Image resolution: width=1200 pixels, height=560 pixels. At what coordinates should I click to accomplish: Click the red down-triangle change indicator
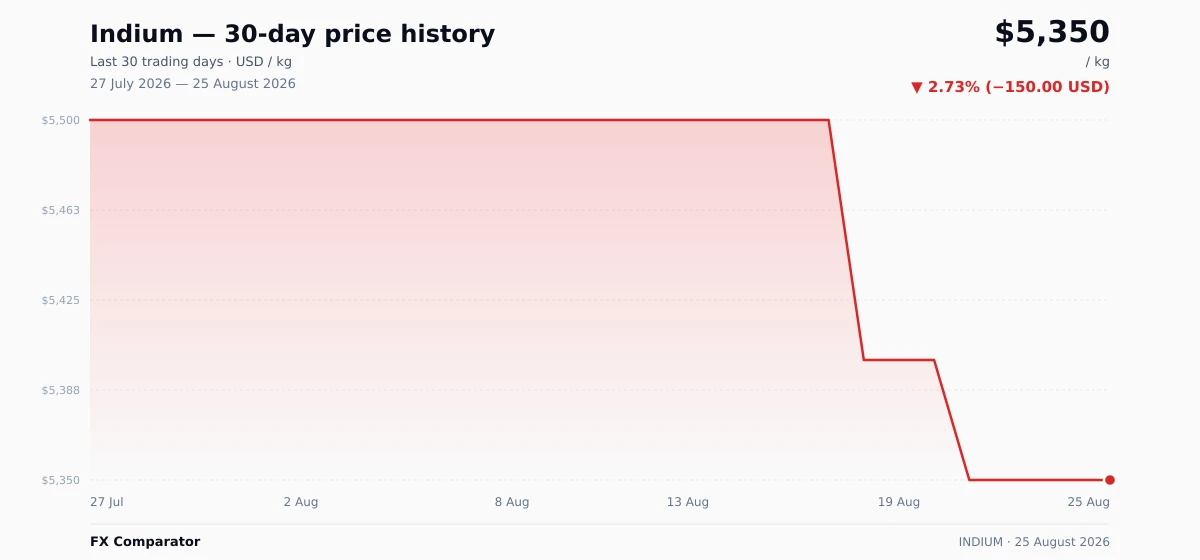pyautogui.click(x=917, y=88)
